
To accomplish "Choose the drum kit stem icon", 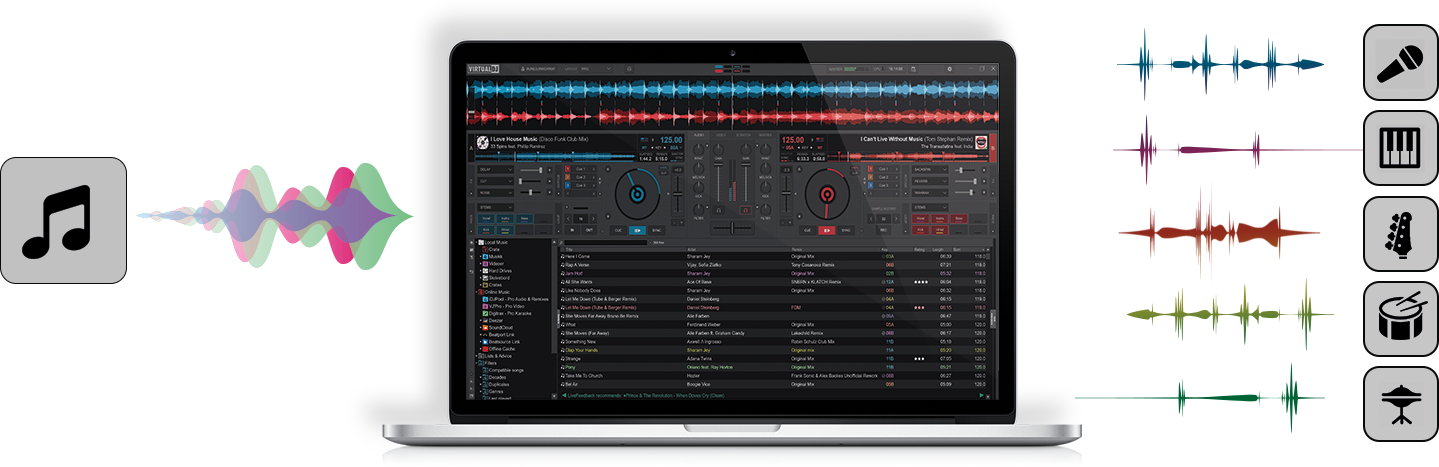I will coord(1400,318).
